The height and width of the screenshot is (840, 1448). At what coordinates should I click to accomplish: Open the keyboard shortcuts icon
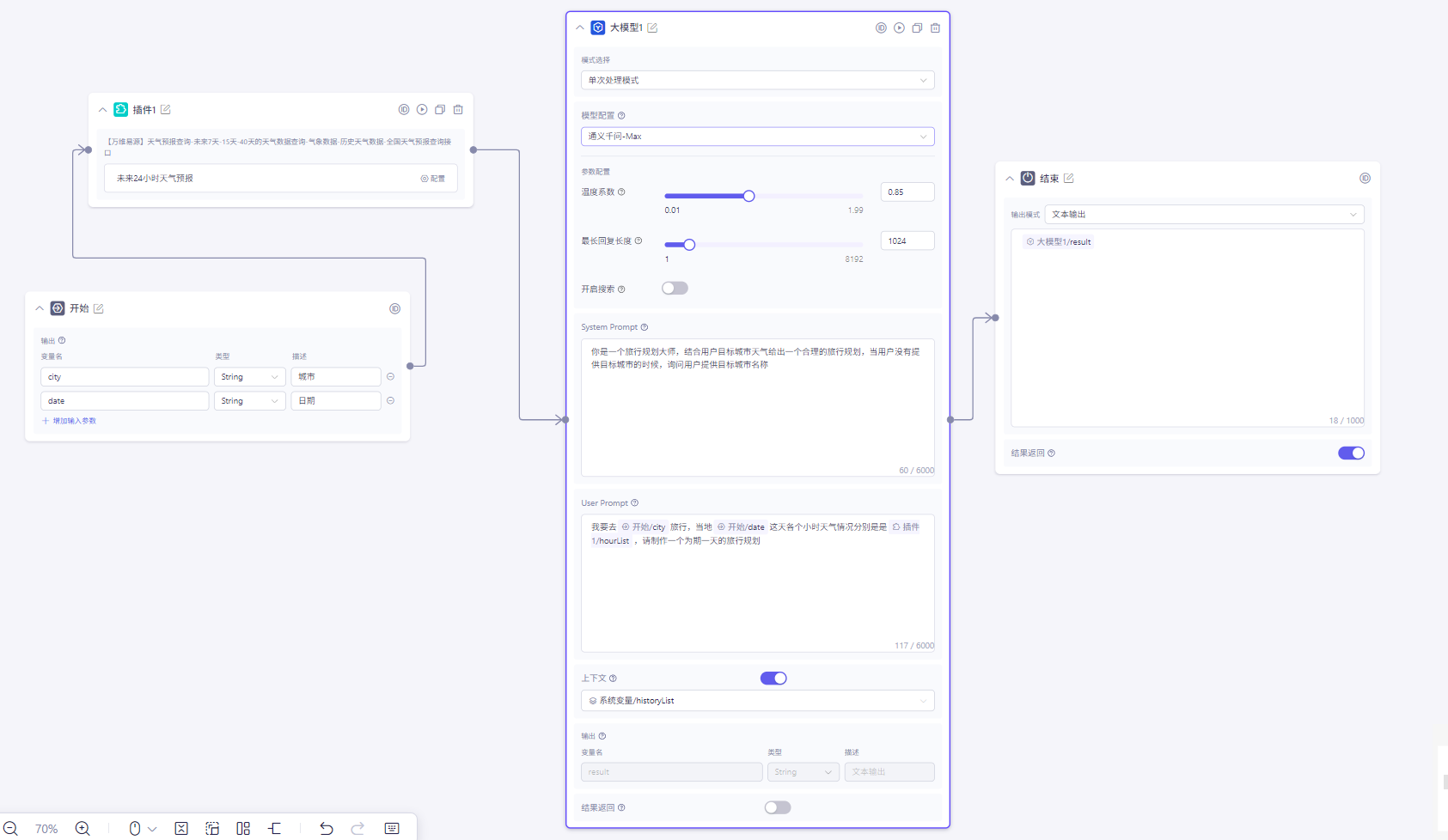tap(392, 829)
